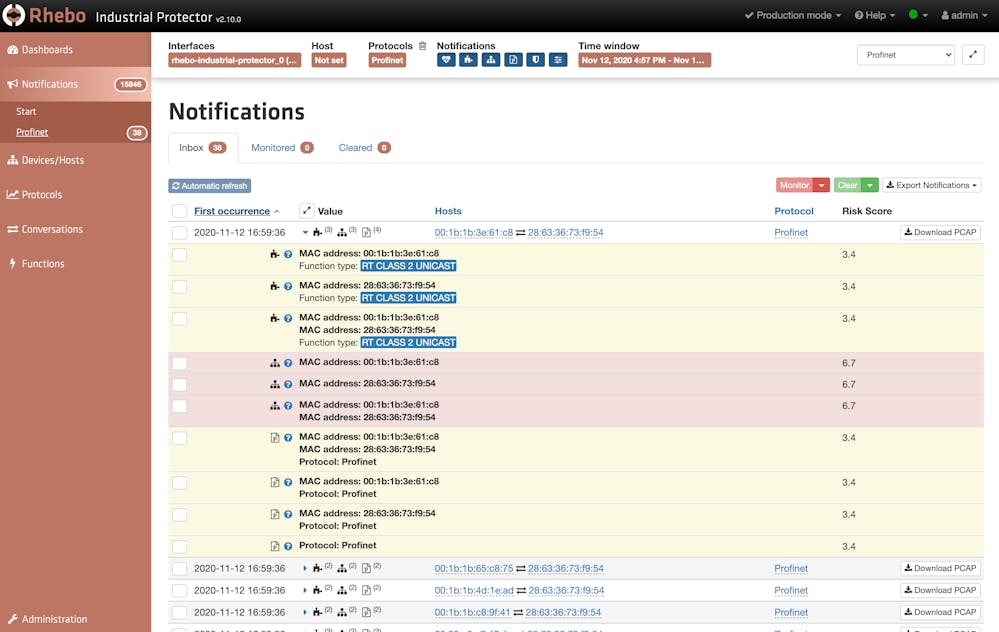Click network-tree icon in 00:1b:1b:3e:61:c8 summary row
This screenshot has width=999, height=632.
pos(342,233)
